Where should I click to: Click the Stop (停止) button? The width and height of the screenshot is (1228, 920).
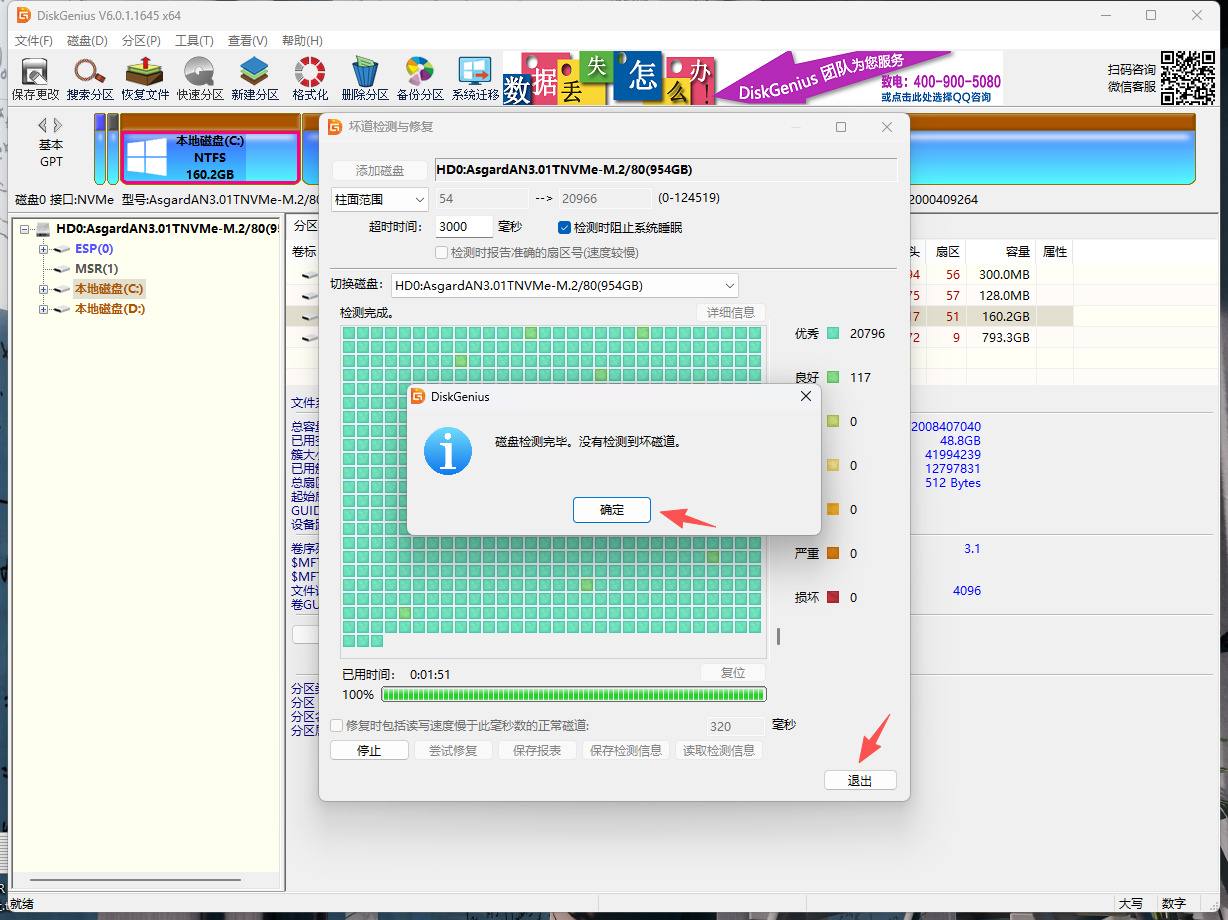point(369,751)
